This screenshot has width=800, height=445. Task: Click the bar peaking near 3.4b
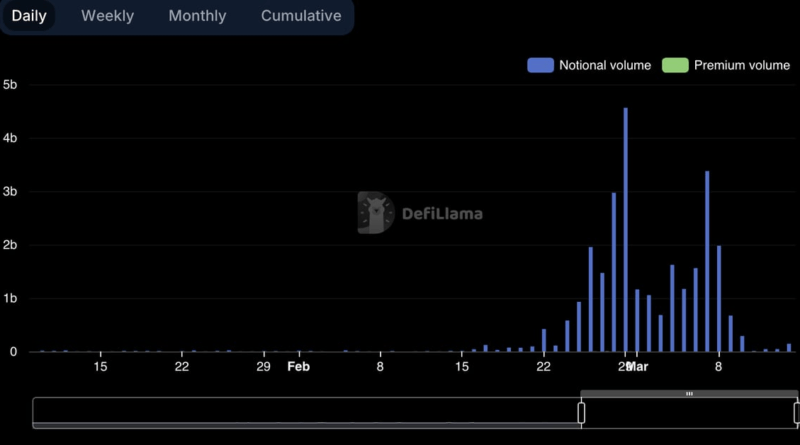(x=707, y=261)
